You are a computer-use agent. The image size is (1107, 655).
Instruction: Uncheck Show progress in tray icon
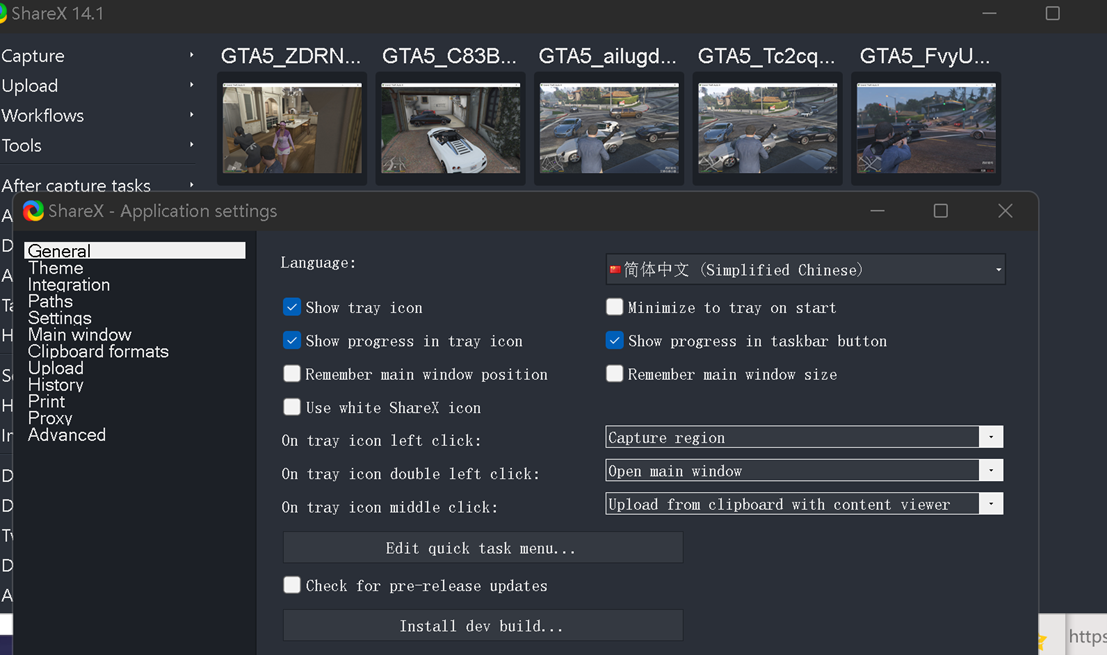pyautogui.click(x=292, y=341)
